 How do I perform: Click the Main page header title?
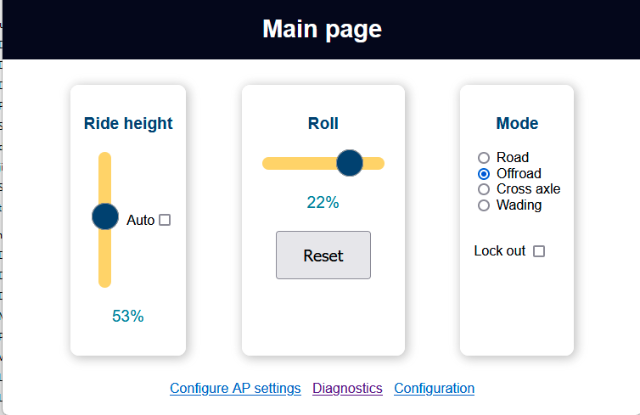(x=322, y=29)
